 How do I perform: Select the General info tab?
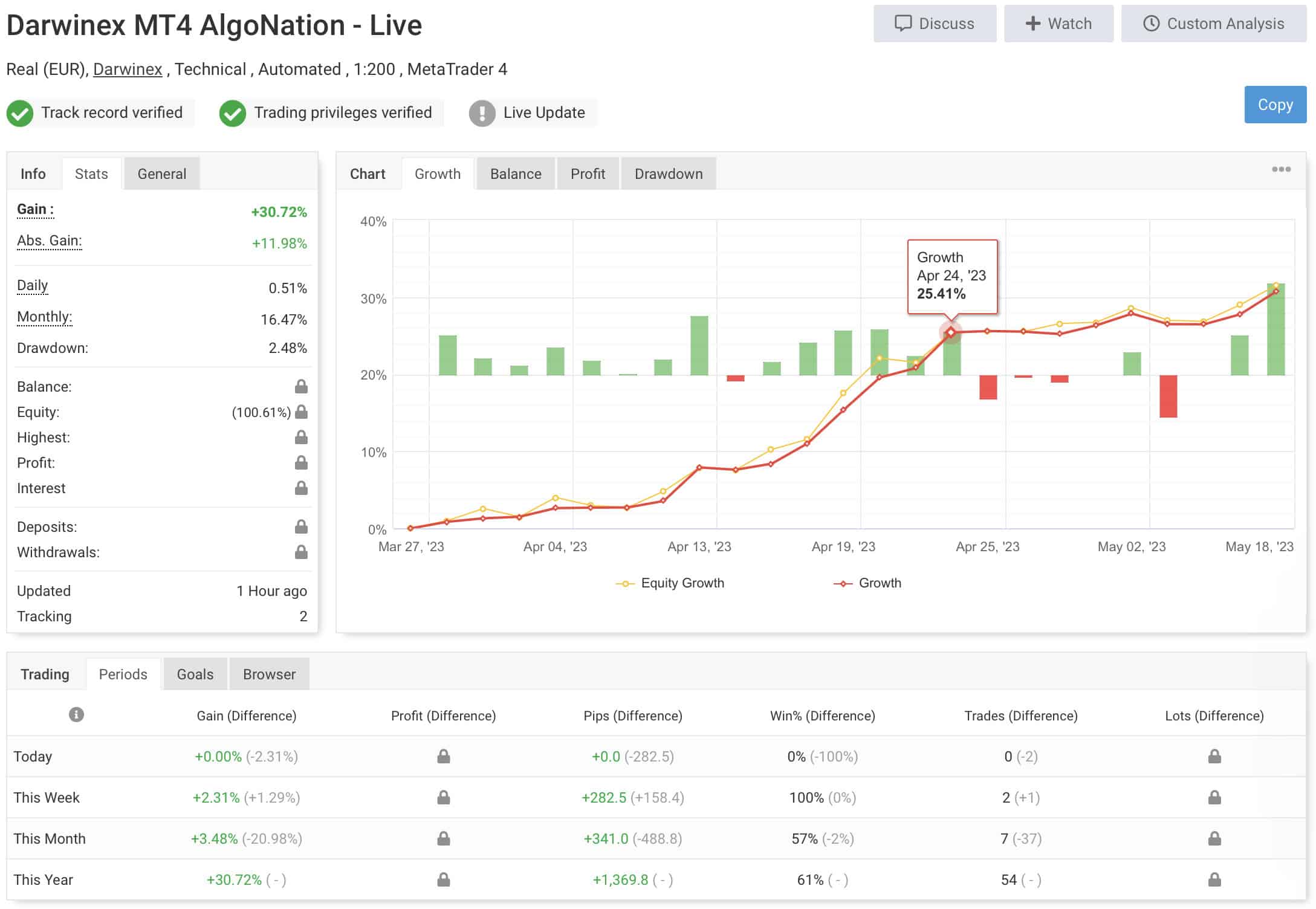coord(161,174)
